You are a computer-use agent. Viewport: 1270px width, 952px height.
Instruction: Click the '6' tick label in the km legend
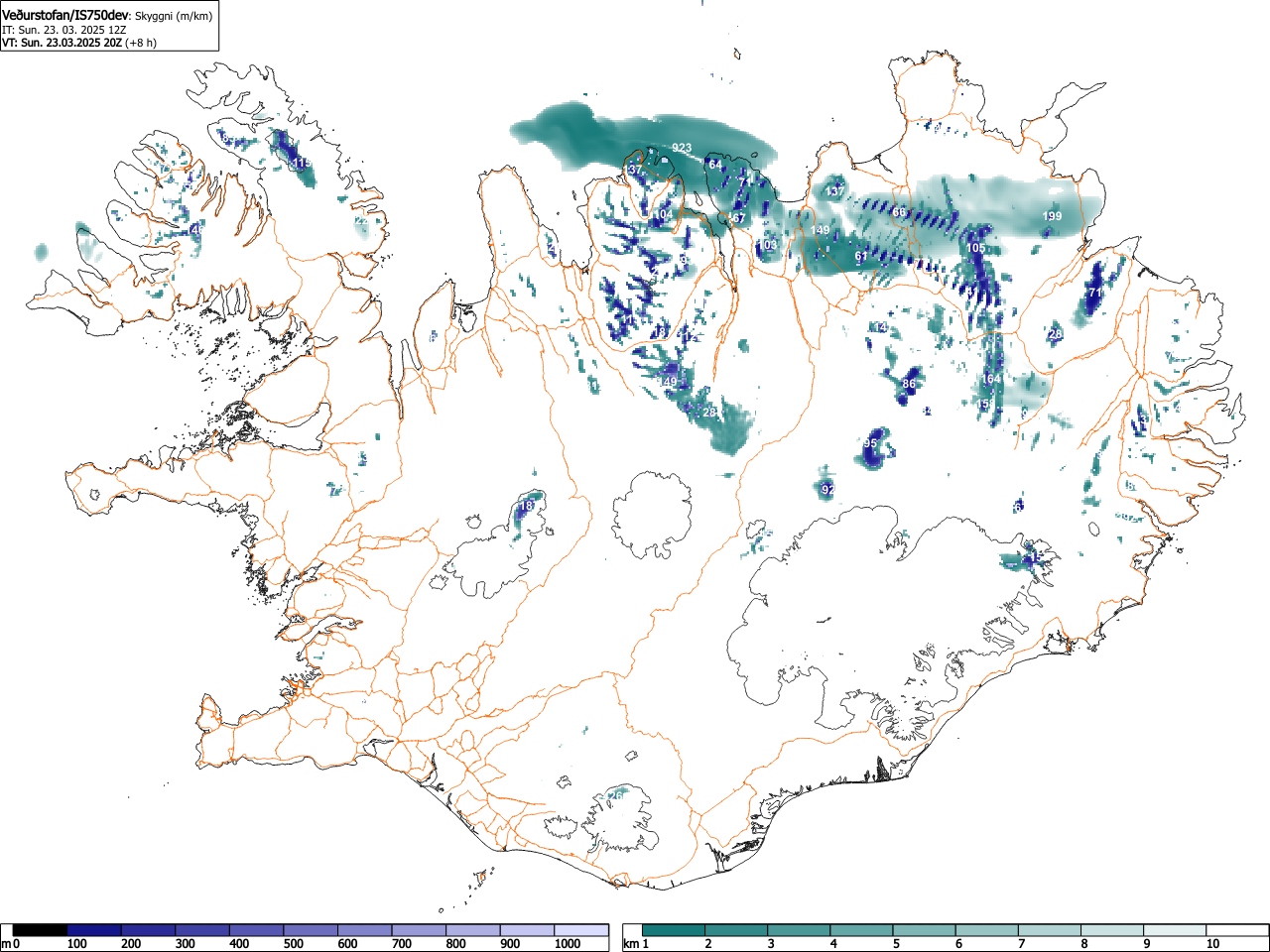coord(958,944)
